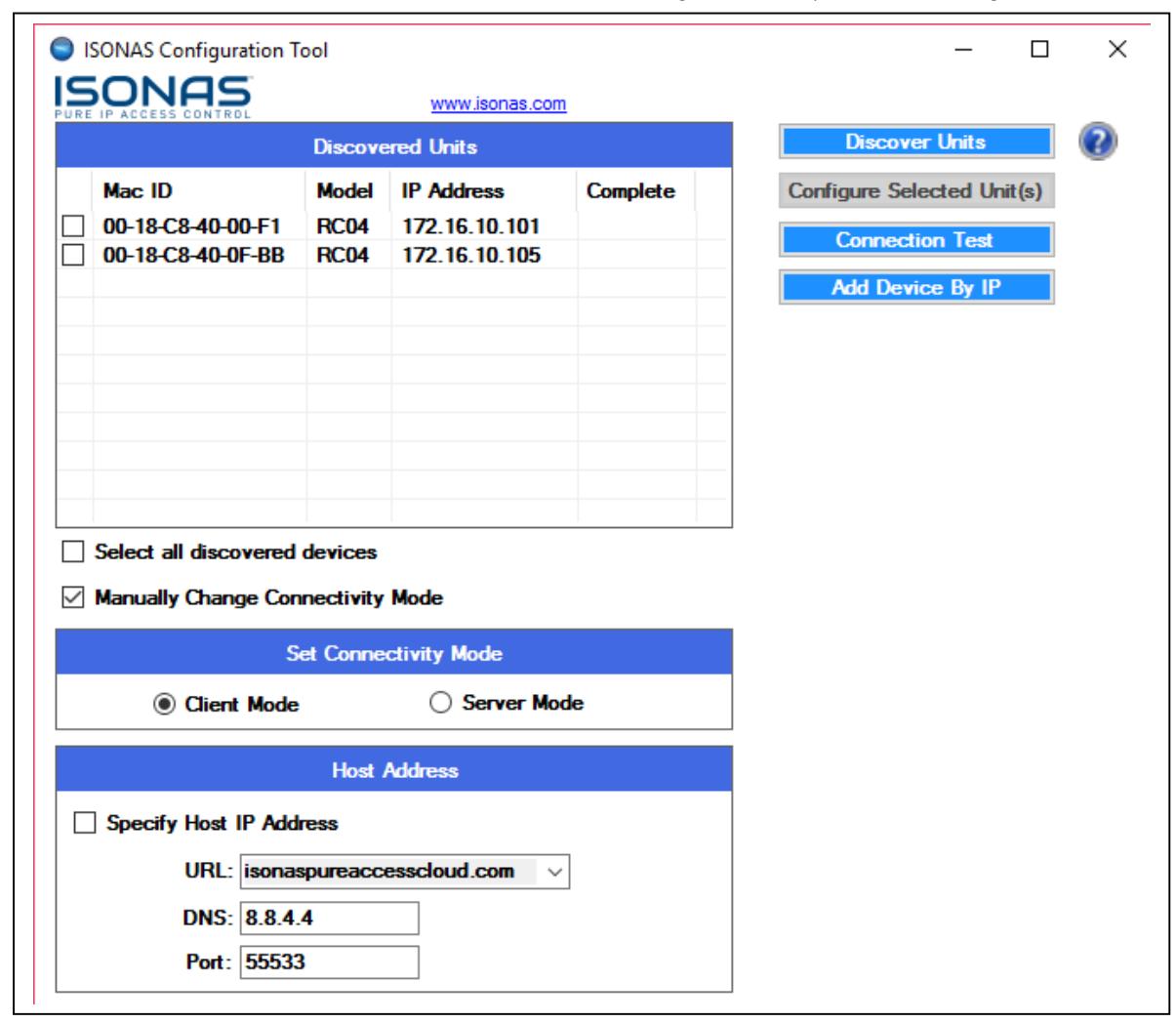
Task: Tick checkbox for unit 00-18-C8-40-0F-BB
Action: click(73, 256)
